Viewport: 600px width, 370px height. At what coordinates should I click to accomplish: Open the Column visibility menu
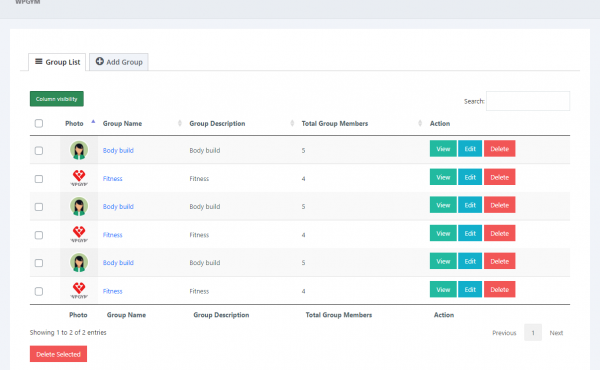[x=57, y=99]
